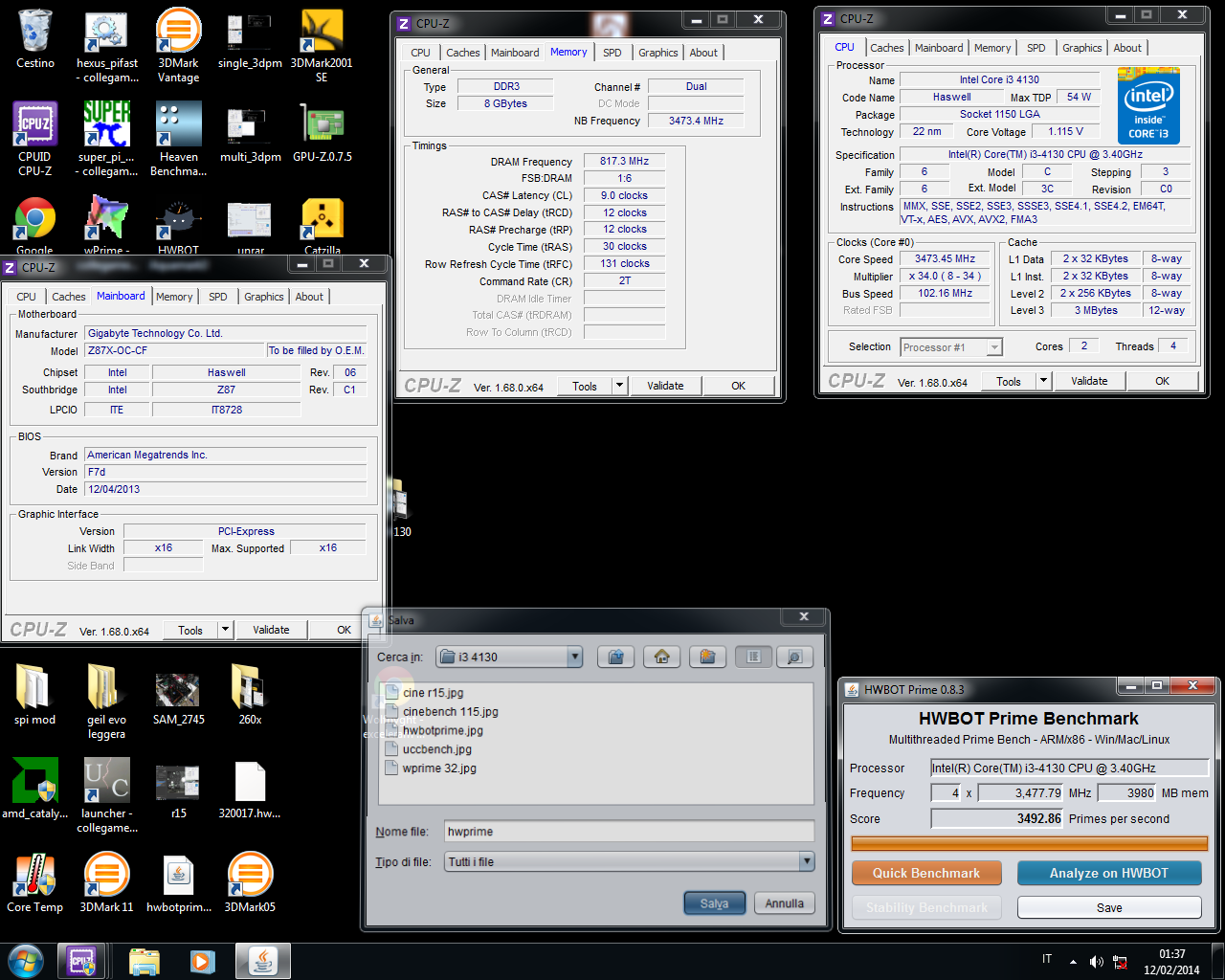Image resolution: width=1225 pixels, height=980 pixels.
Task: Launch the 3DMark 11 desktop shortcut
Action: pyautogui.click(x=106, y=882)
